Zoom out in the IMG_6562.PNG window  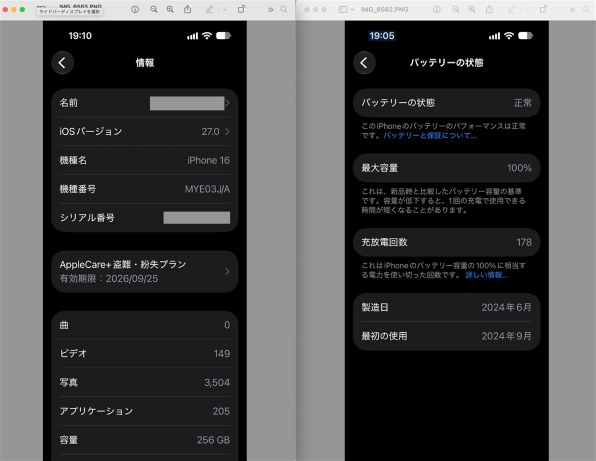click(455, 10)
